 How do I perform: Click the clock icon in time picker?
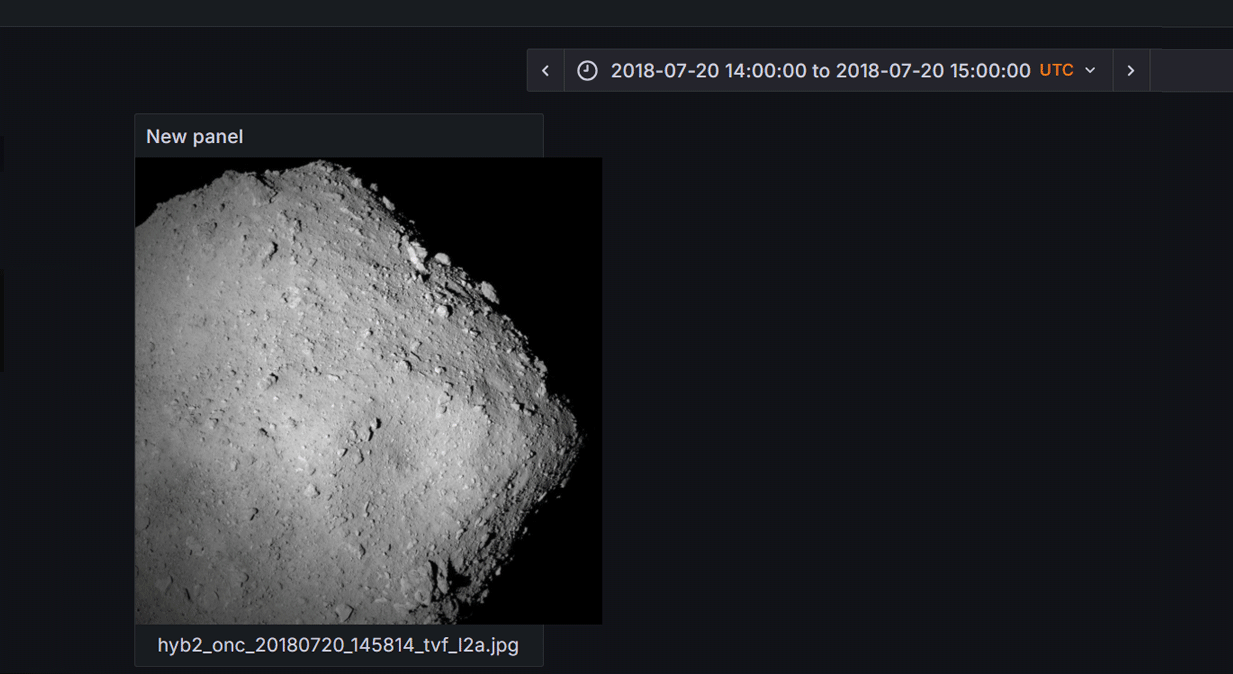588,71
